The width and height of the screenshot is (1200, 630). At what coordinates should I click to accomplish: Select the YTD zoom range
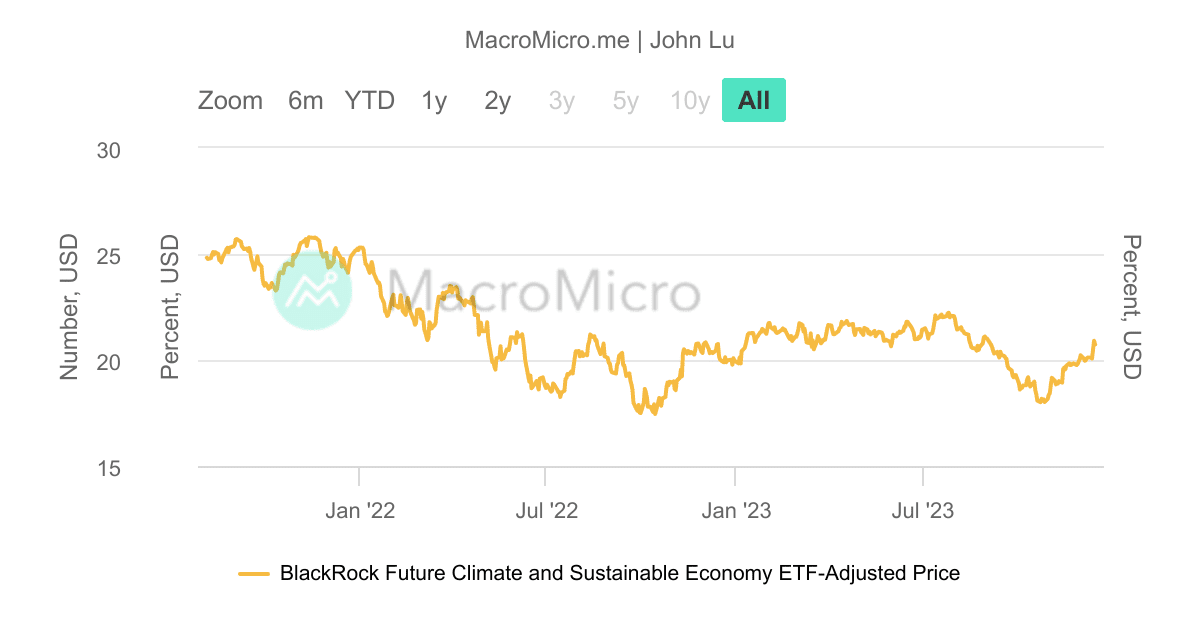370,101
